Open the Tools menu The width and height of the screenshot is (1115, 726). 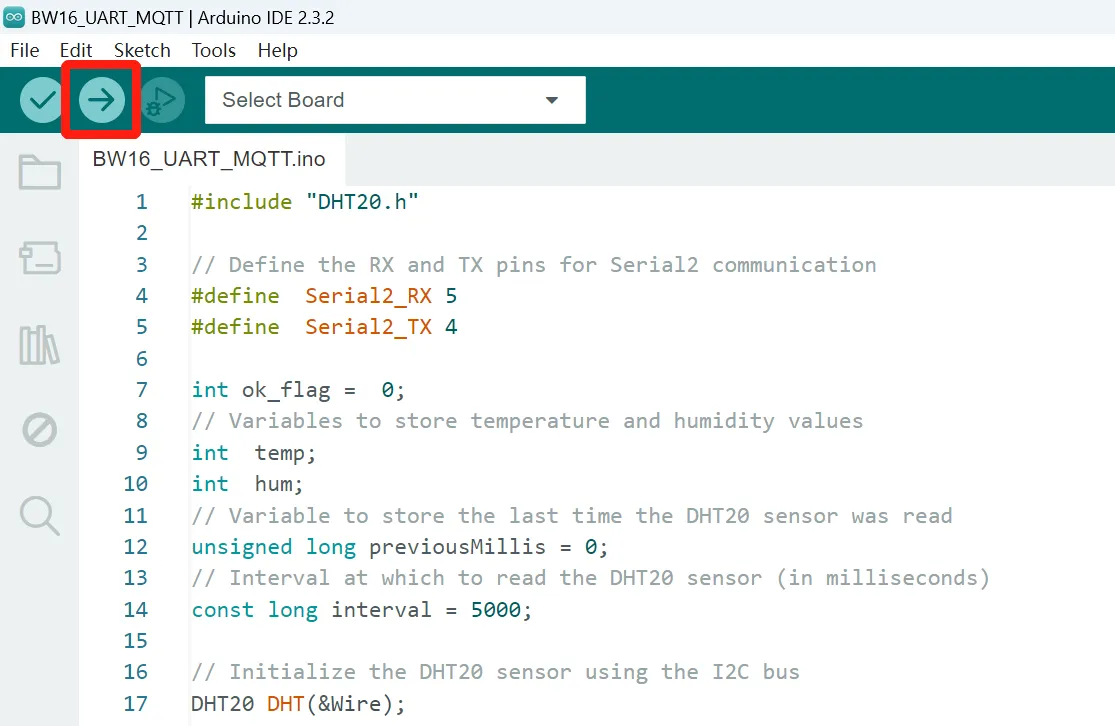pos(214,50)
